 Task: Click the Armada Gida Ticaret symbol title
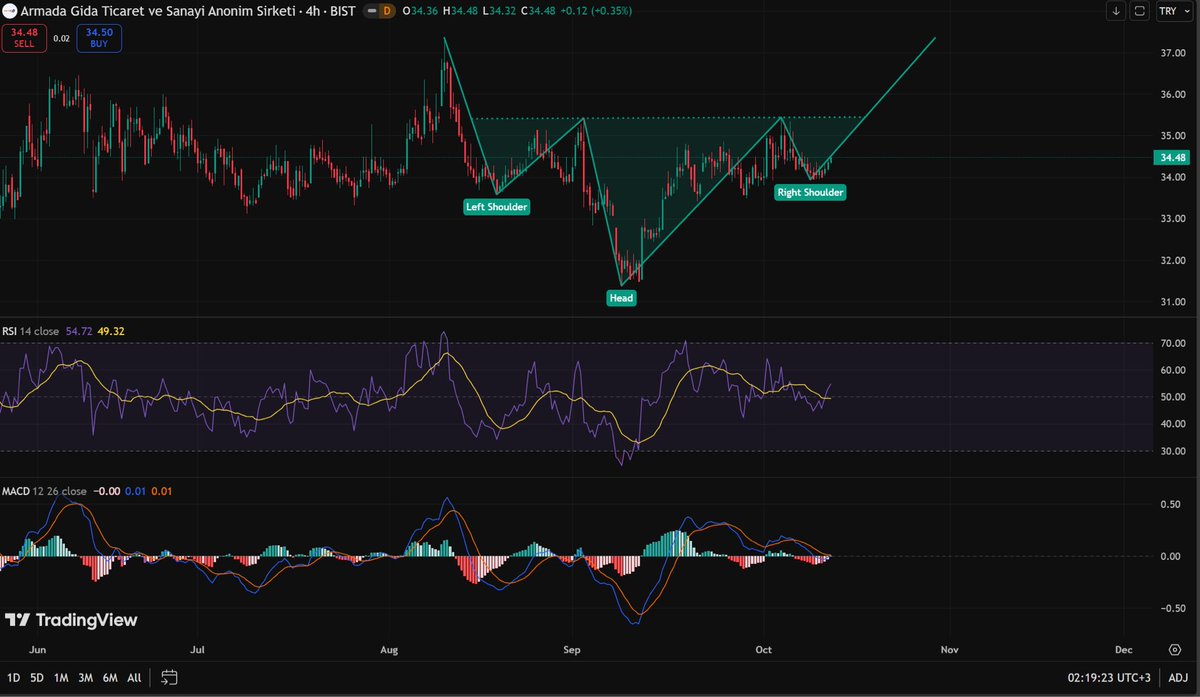[159, 11]
